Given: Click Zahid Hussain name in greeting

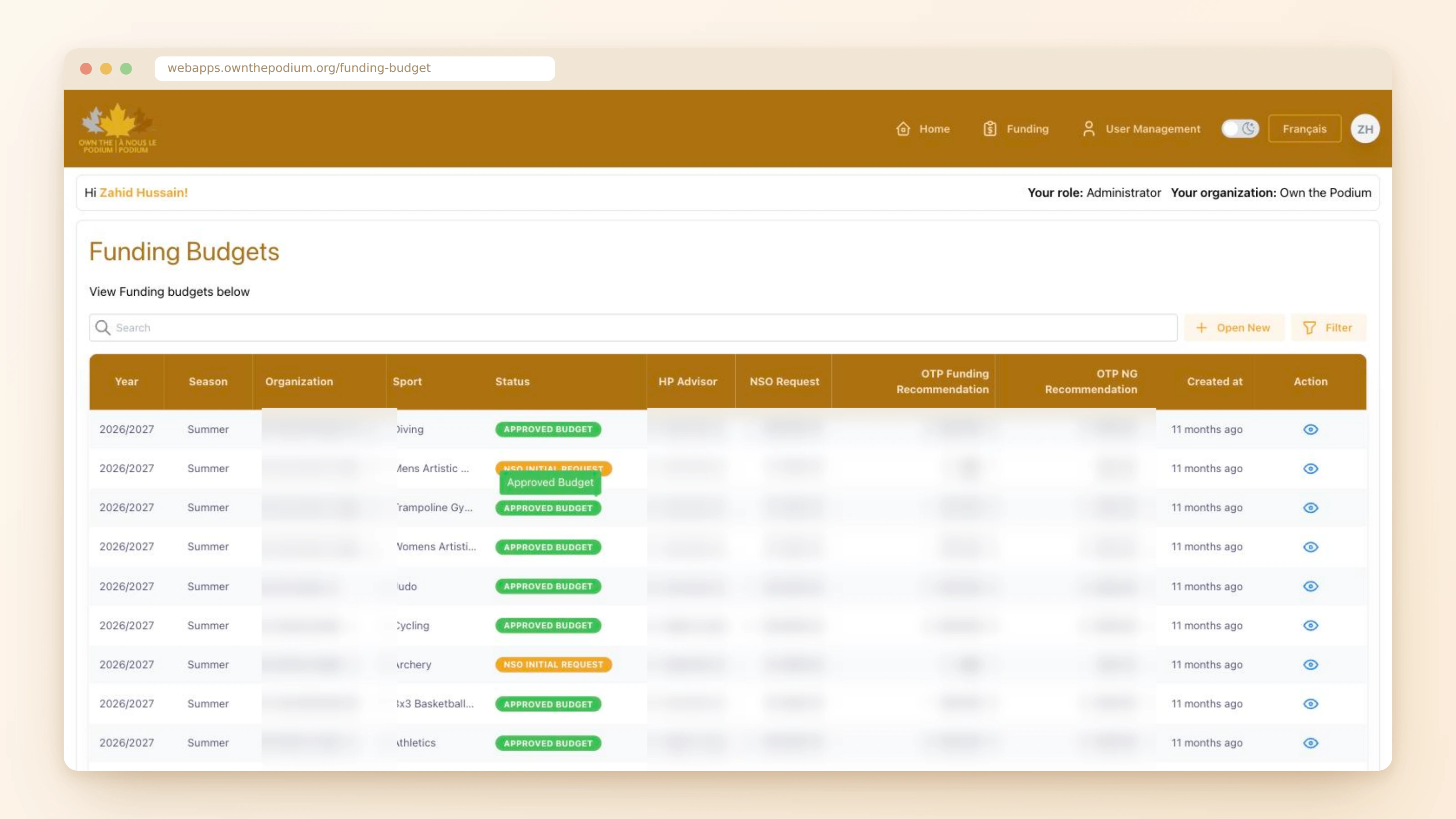Looking at the screenshot, I should pyautogui.click(x=144, y=193).
